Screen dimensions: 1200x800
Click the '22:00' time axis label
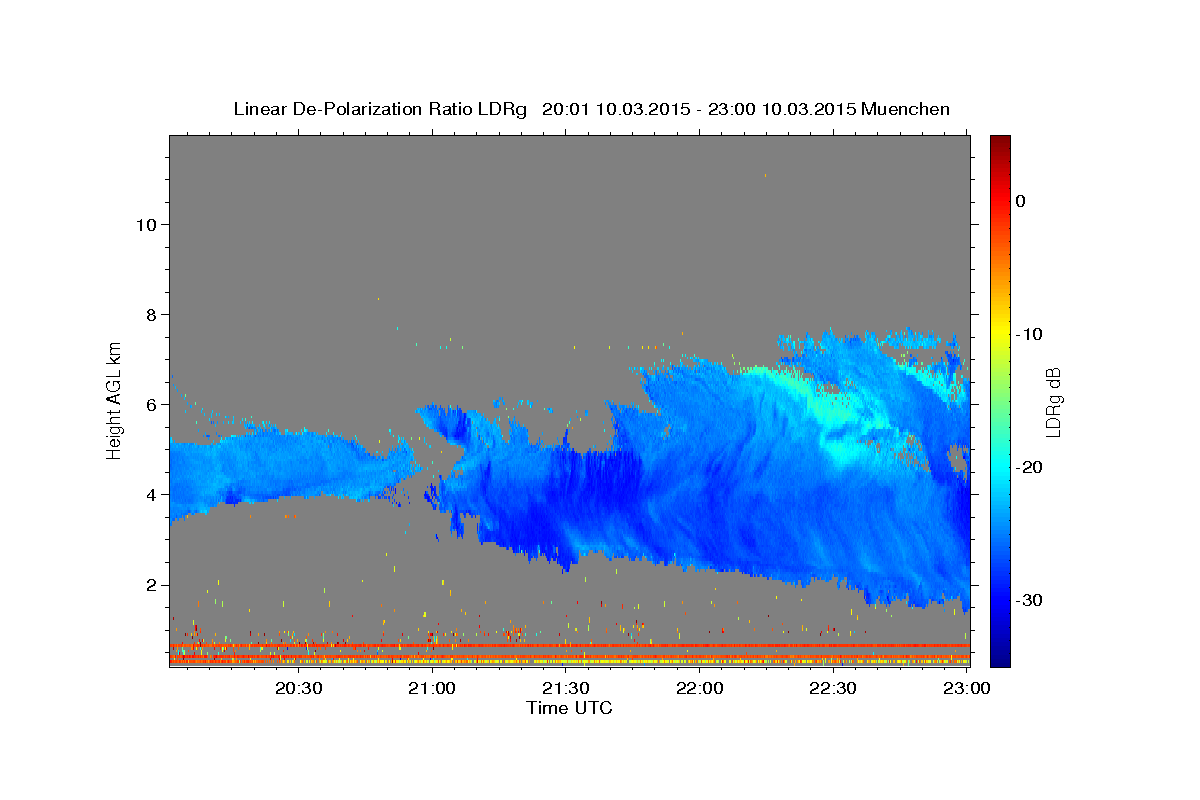coord(700,688)
